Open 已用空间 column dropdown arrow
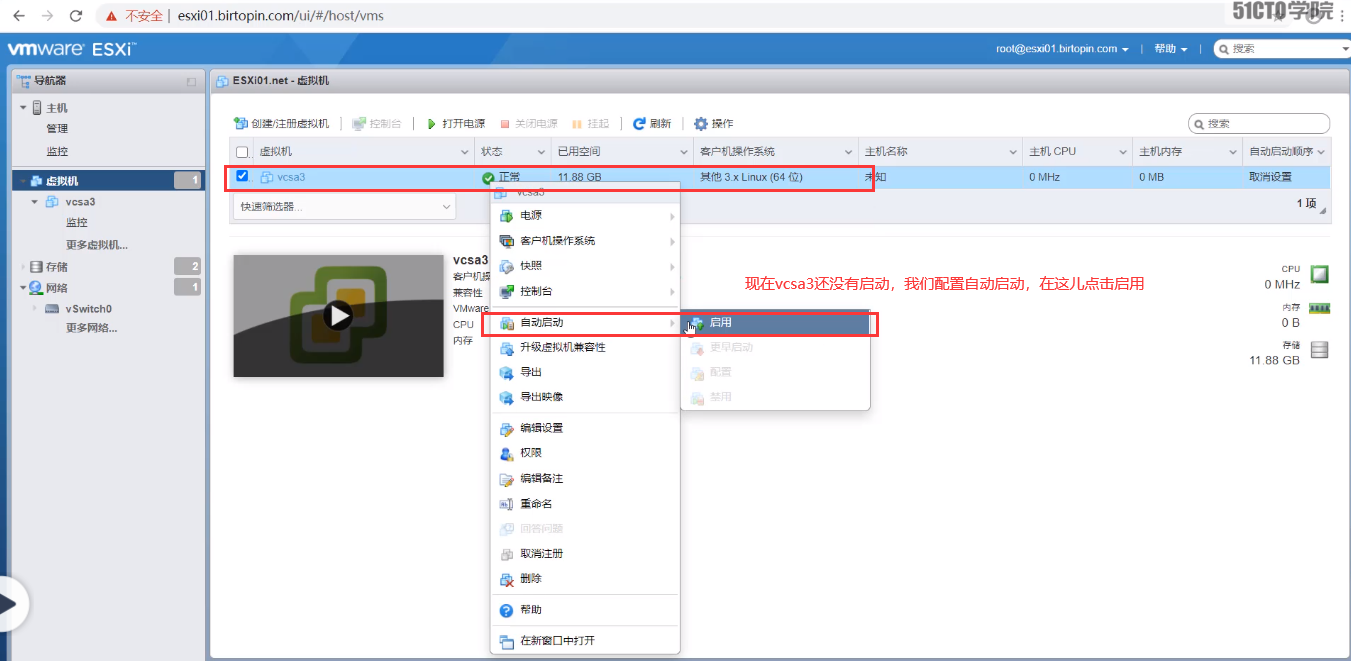The height and width of the screenshot is (661, 1351). pos(683,152)
